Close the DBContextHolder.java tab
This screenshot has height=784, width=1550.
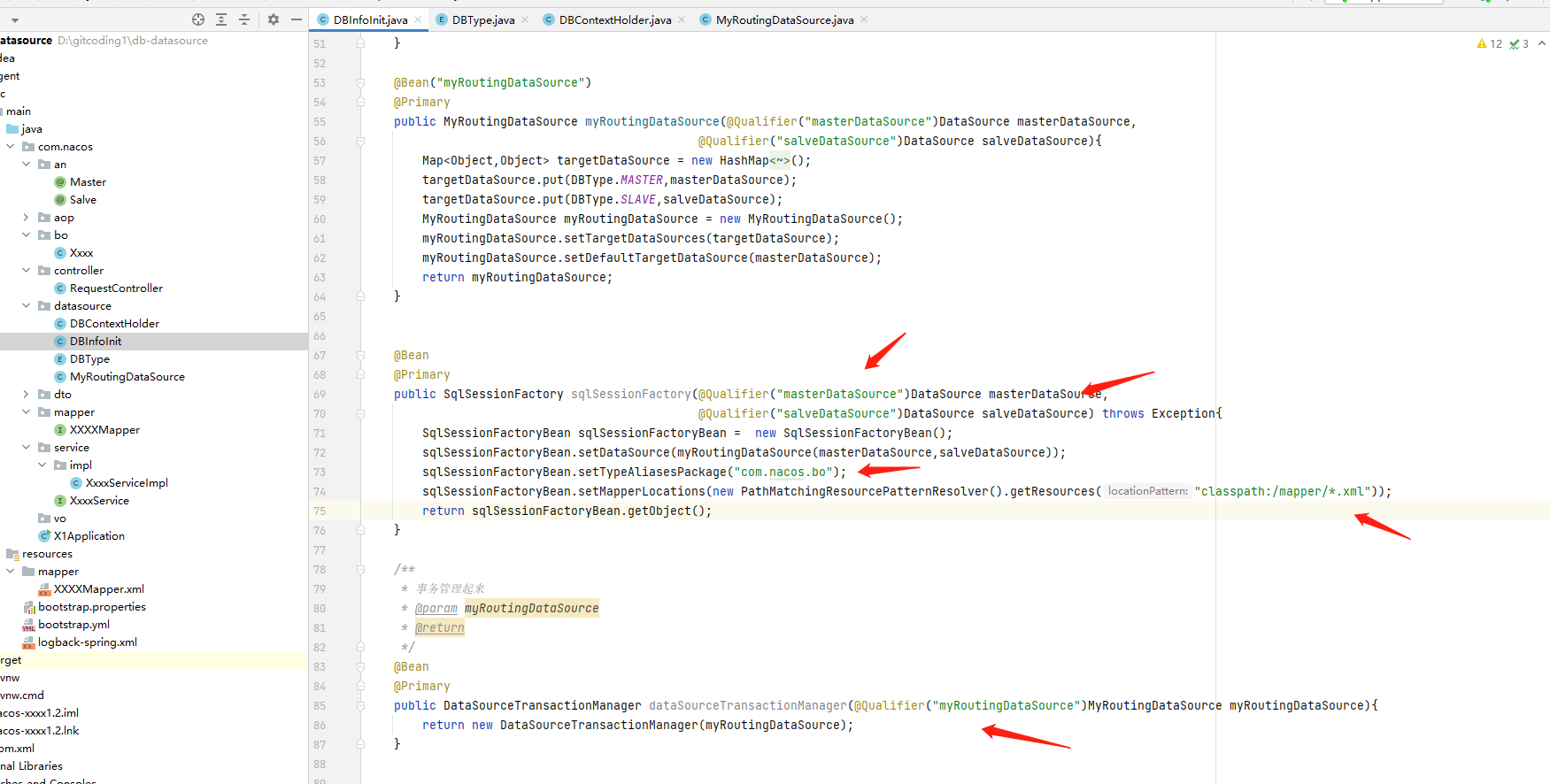[682, 19]
